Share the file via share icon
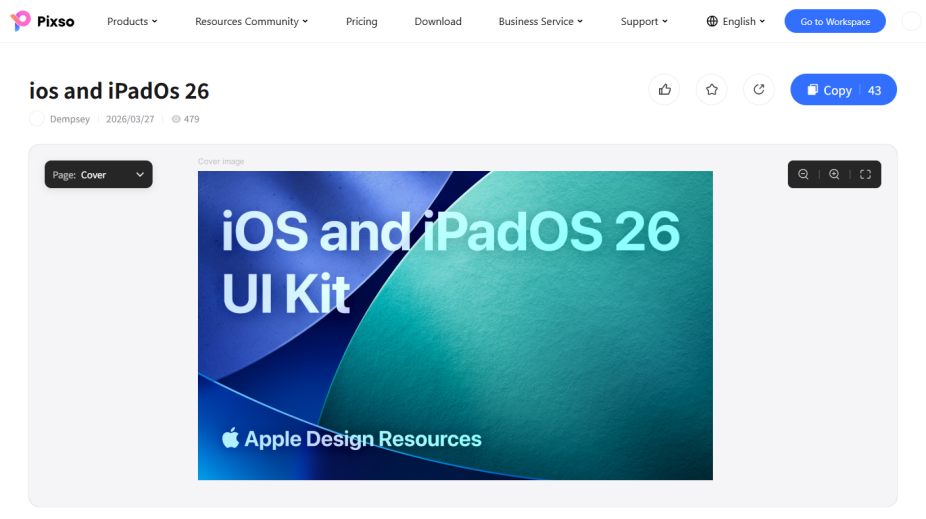 [759, 90]
